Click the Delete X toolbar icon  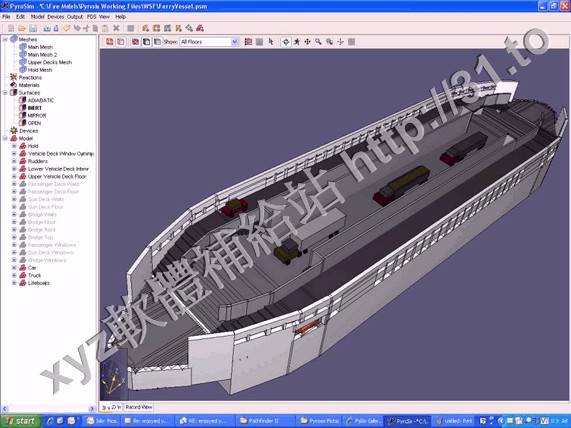[x=116, y=28]
